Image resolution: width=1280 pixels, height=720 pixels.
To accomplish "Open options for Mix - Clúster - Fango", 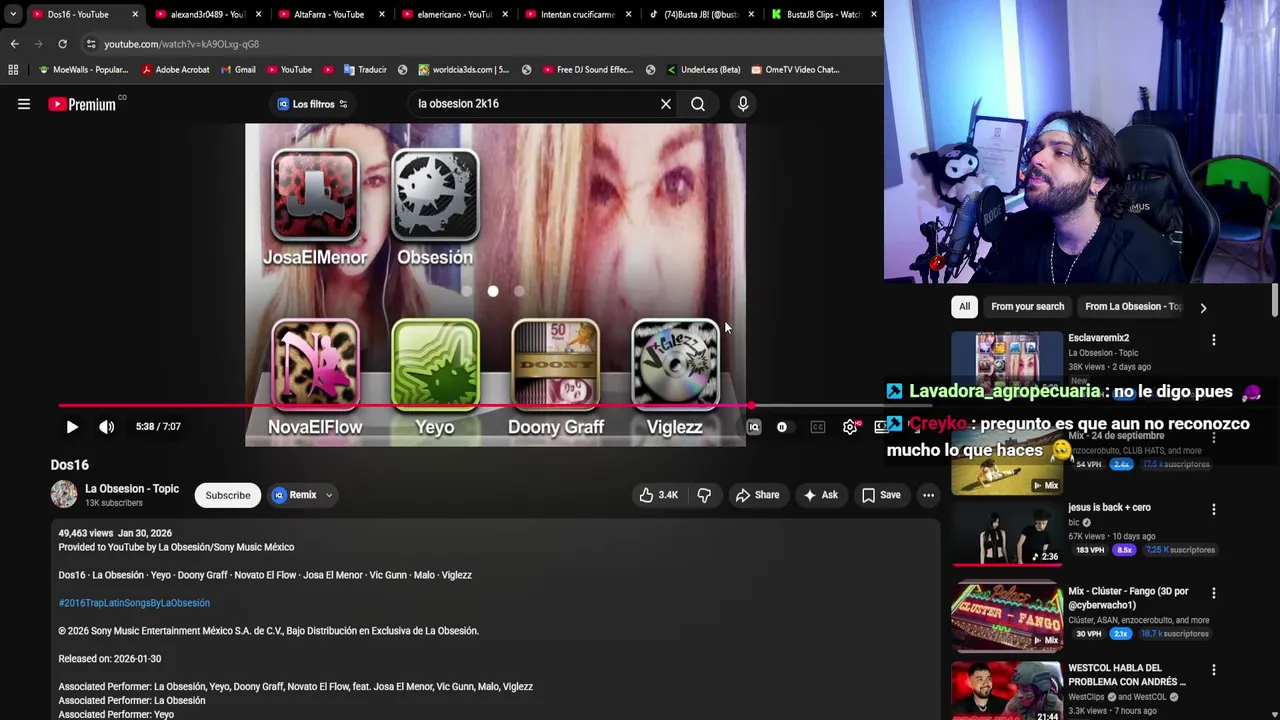I will pos(1214,595).
